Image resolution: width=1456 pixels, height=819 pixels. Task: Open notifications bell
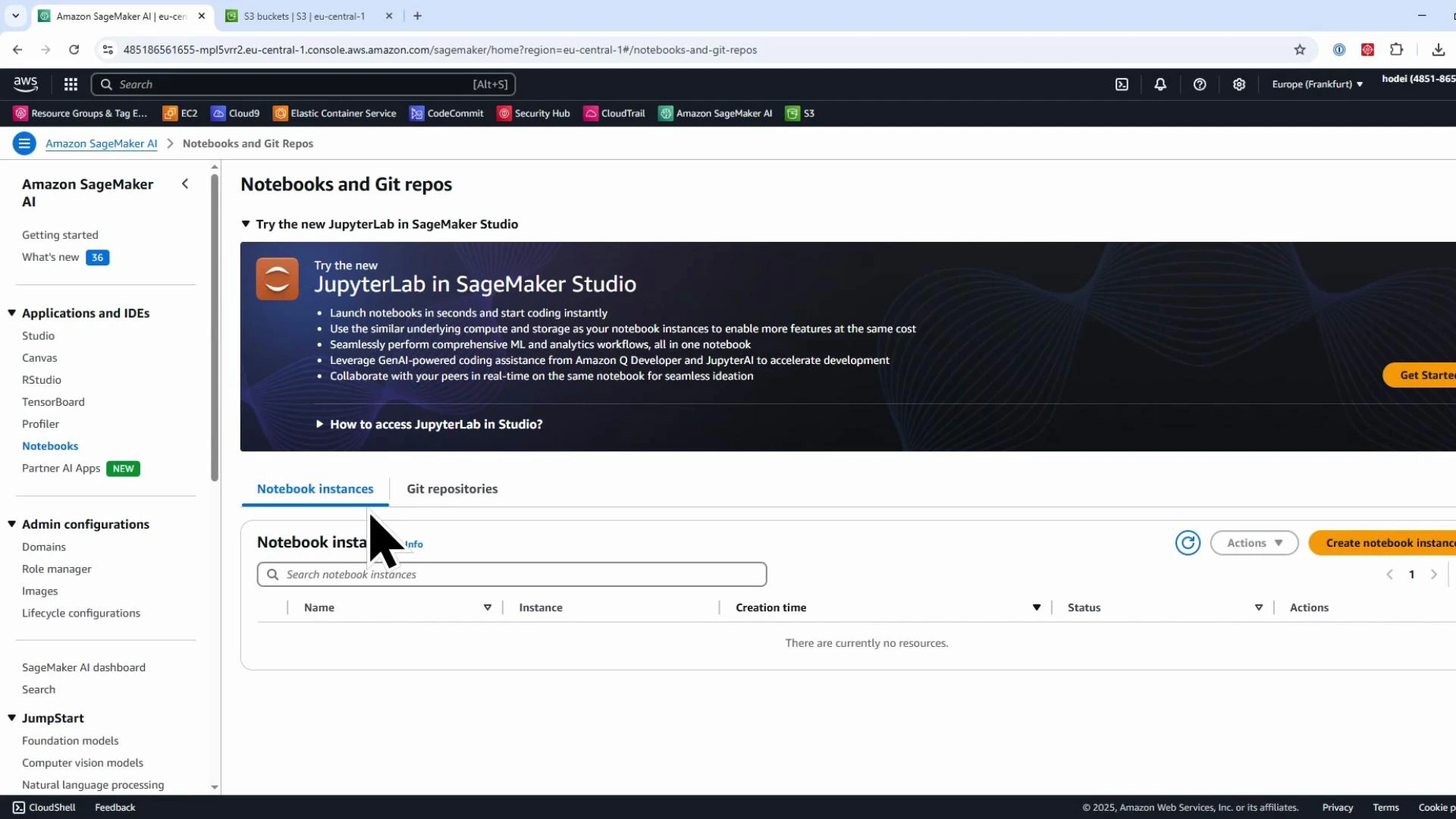[1160, 84]
